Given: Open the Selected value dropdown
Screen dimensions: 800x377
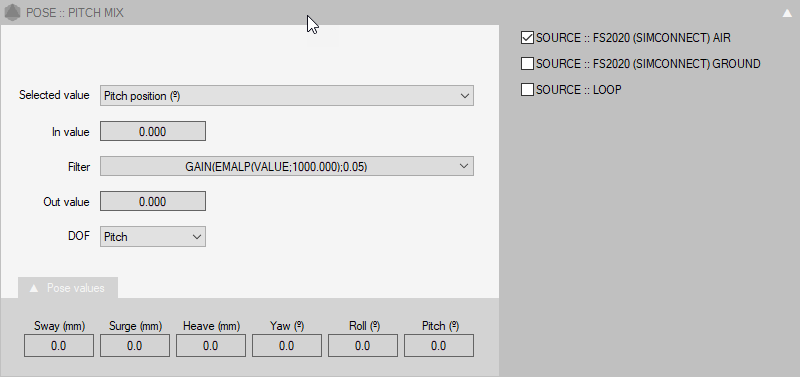Looking at the screenshot, I should (x=287, y=96).
